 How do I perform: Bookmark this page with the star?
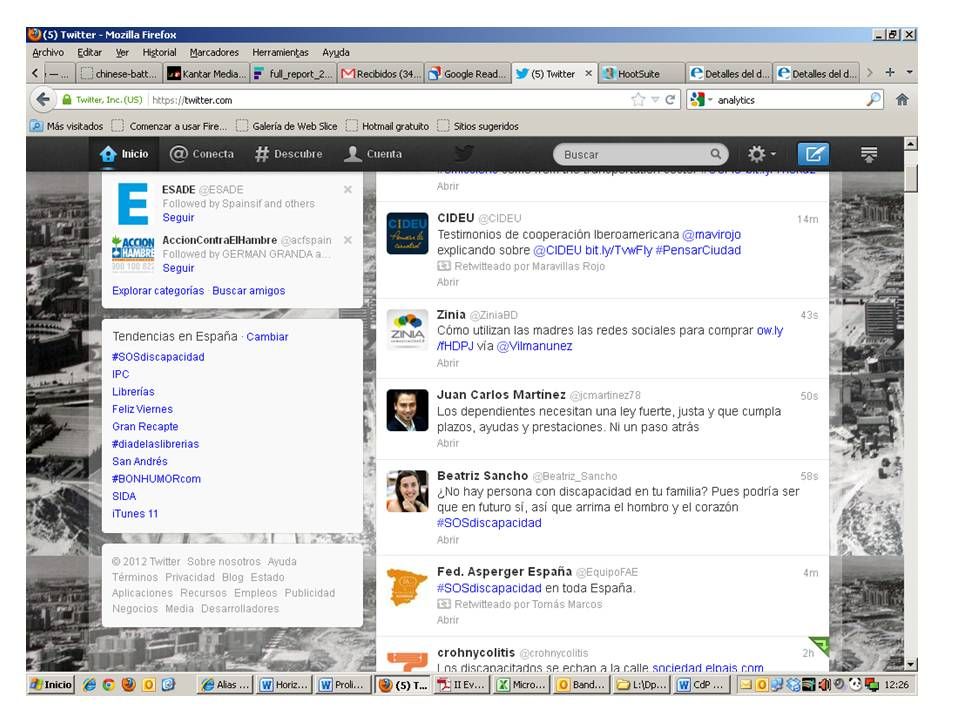638,100
